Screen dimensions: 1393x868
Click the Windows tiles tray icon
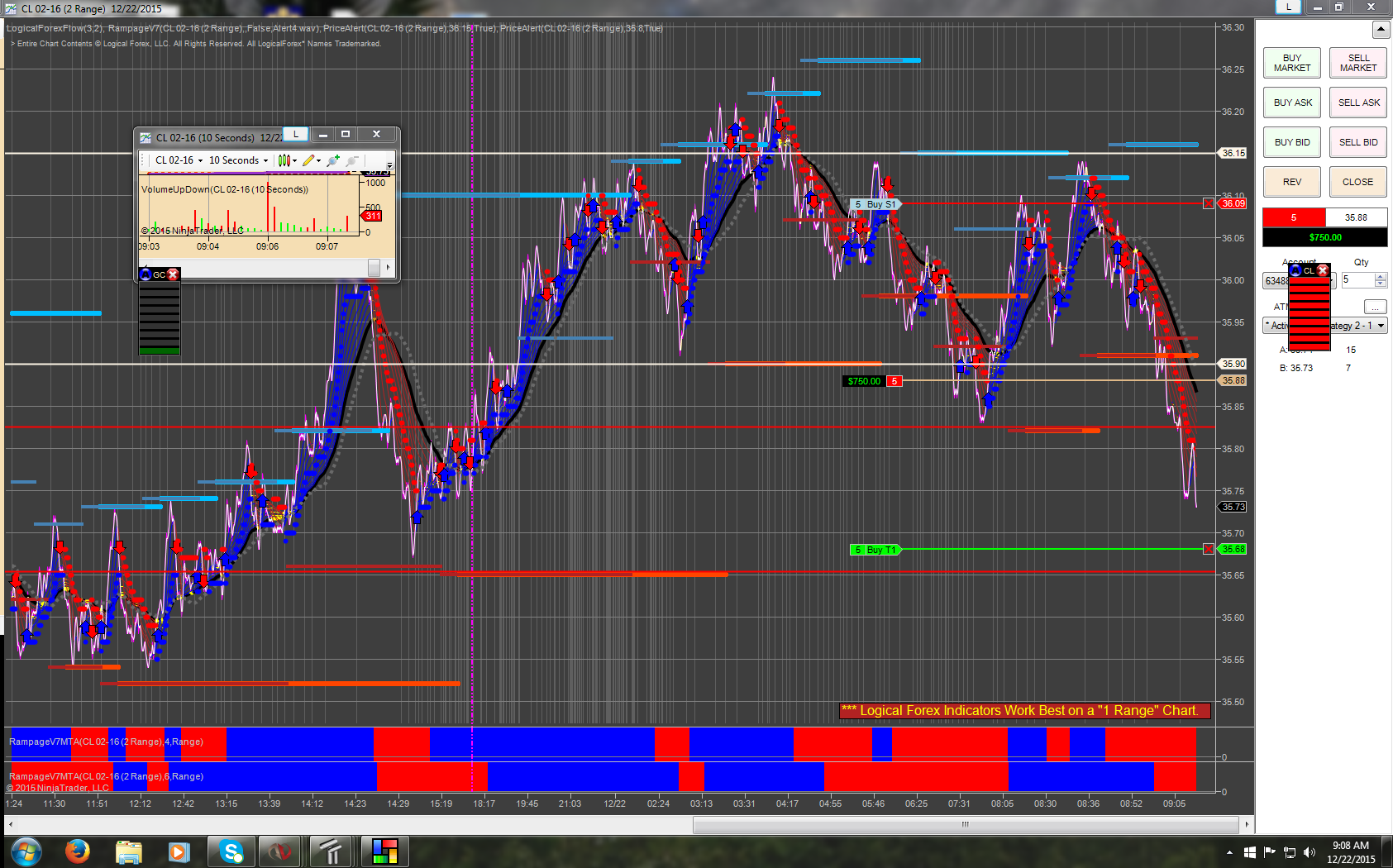click(1249, 852)
